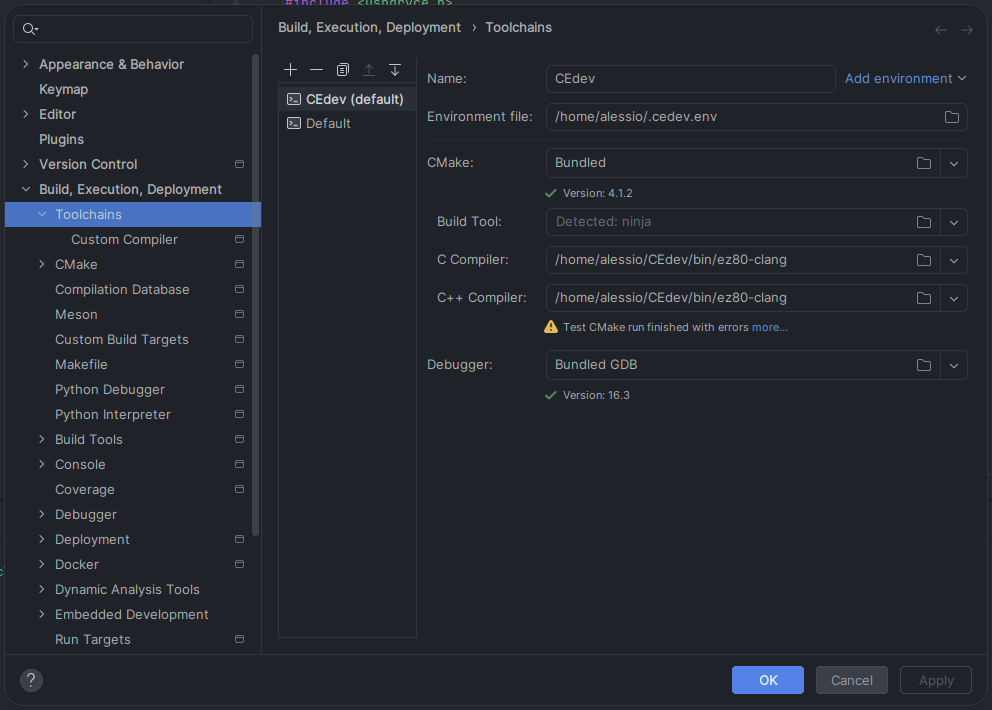Open the Custom Compiler settings page
The image size is (992, 710).
point(123,239)
